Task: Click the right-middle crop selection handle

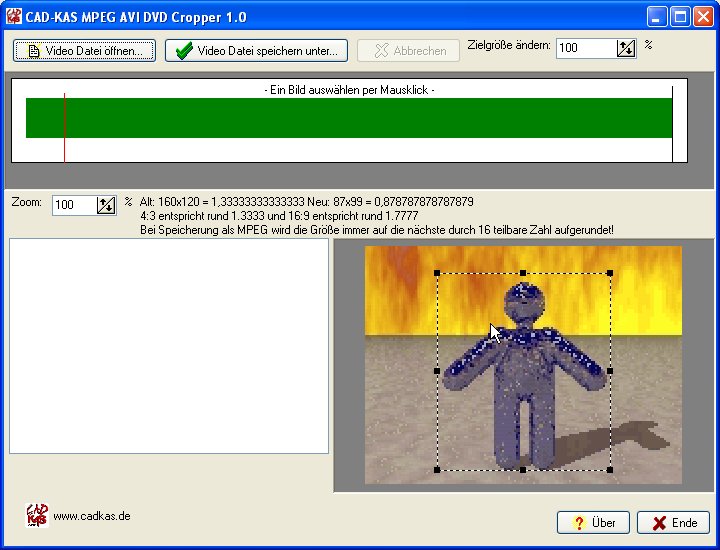Action: click(x=609, y=371)
